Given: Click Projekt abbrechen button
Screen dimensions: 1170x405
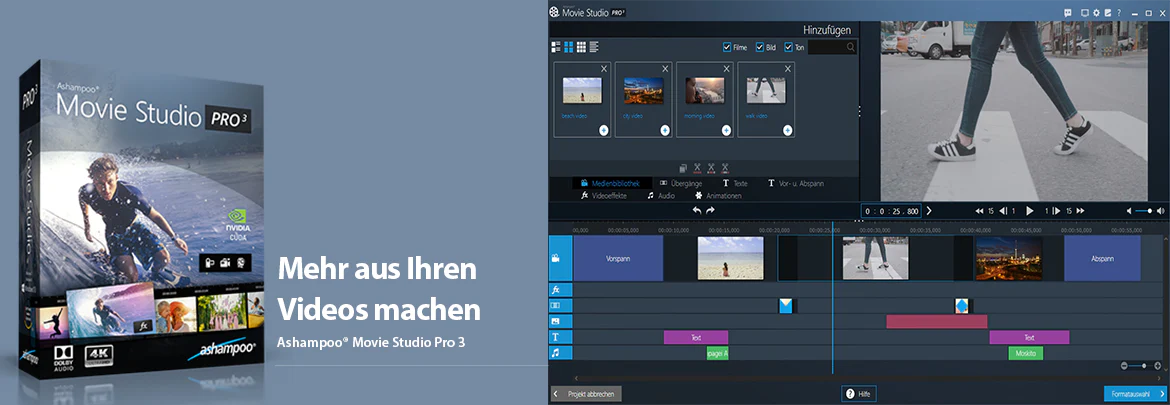Looking at the screenshot, I should (586, 393).
